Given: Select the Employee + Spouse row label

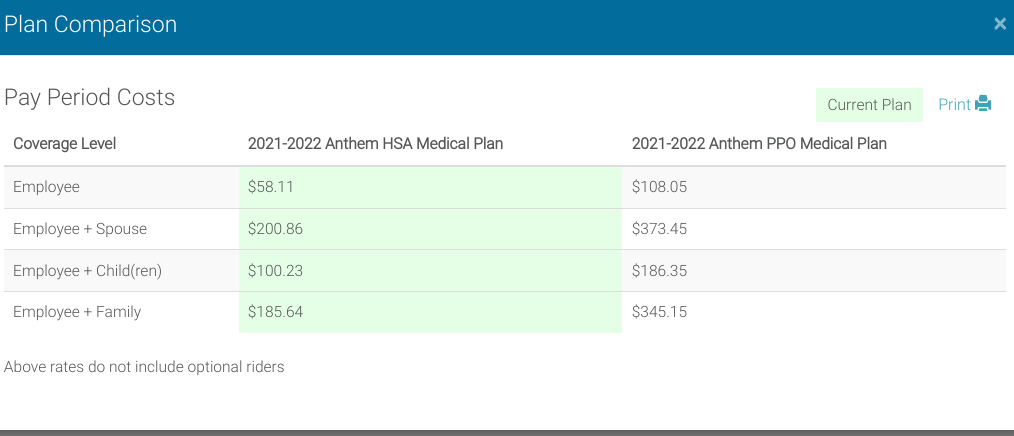Looking at the screenshot, I should point(80,229).
